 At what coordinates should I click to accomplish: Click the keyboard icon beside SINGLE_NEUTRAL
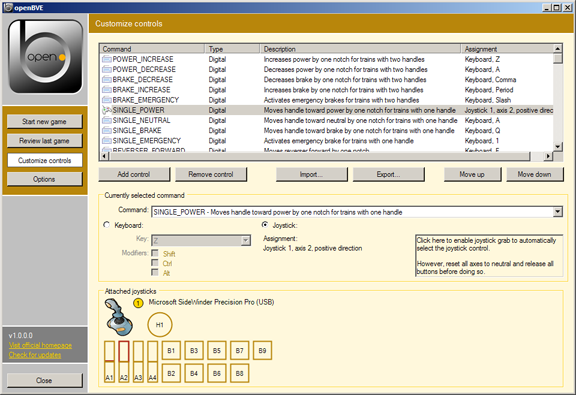click(107, 120)
